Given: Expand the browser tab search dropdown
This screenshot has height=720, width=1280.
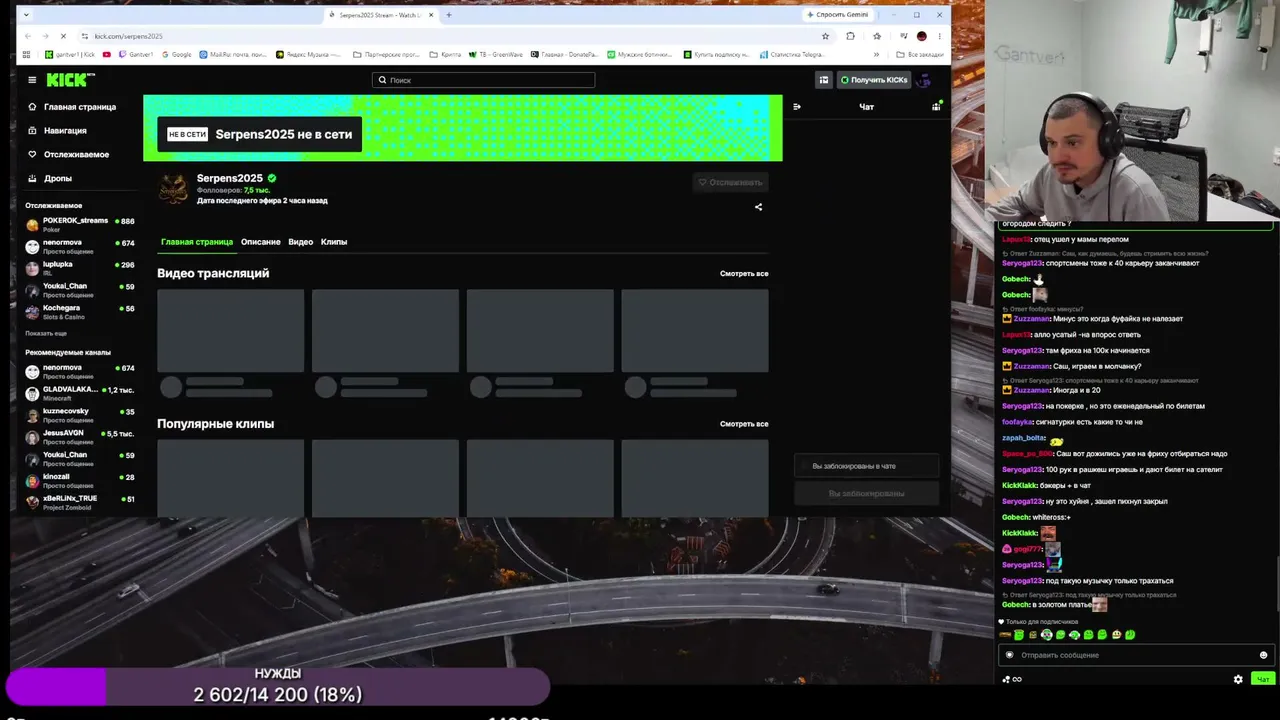Looking at the screenshot, I should pyautogui.click(x=26, y=15).
